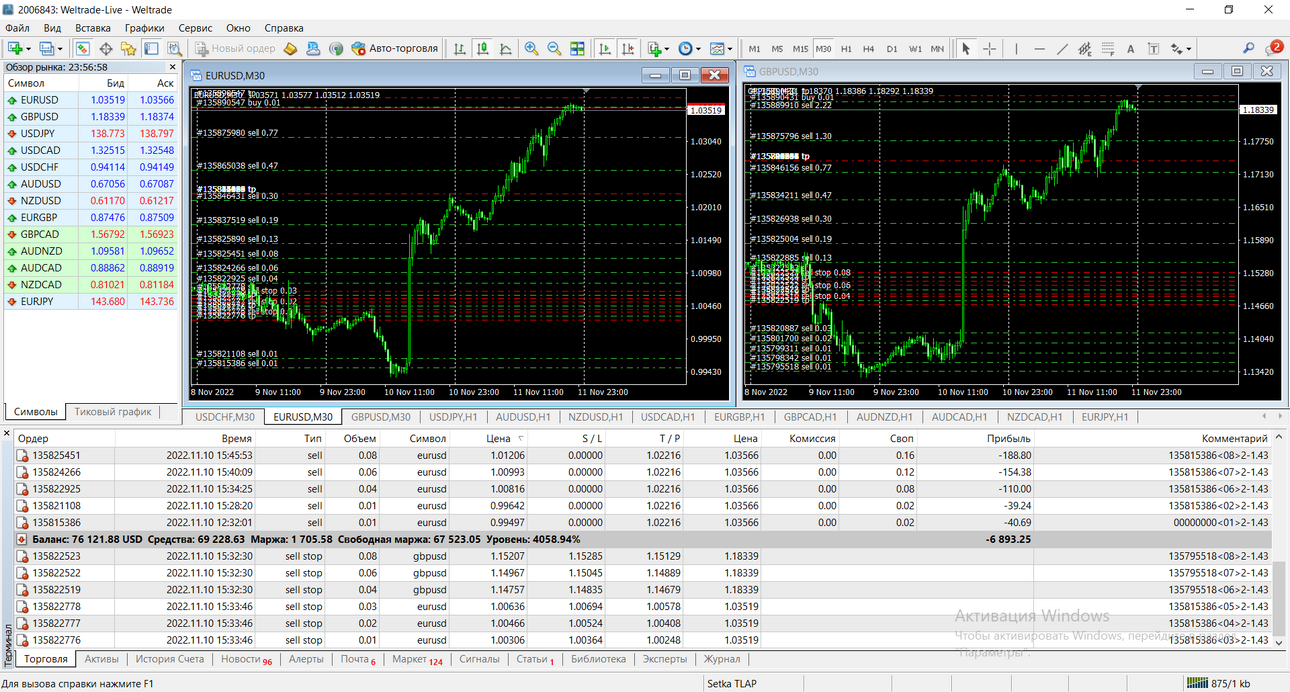This screenshot has height=692, width=1290.
Task: Select the Crosshair cursor tool
Action: click(x=989, y=48)
